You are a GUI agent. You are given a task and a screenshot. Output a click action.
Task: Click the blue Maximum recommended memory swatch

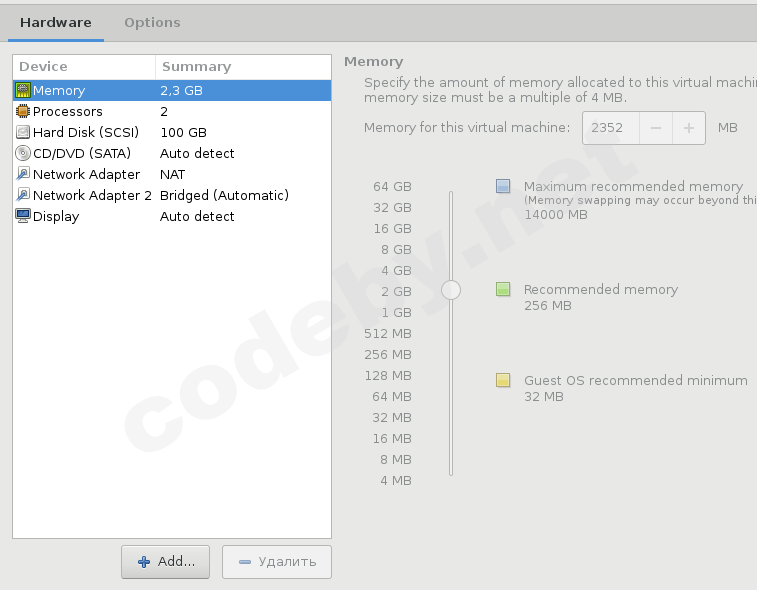pyautogui.click(x=503, y=186)
